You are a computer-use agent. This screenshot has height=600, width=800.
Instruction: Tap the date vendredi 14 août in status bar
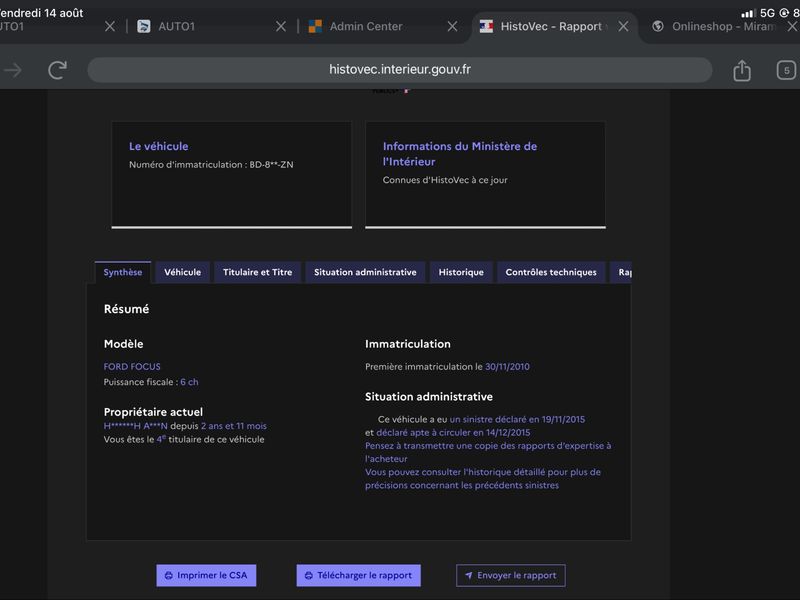41,13
